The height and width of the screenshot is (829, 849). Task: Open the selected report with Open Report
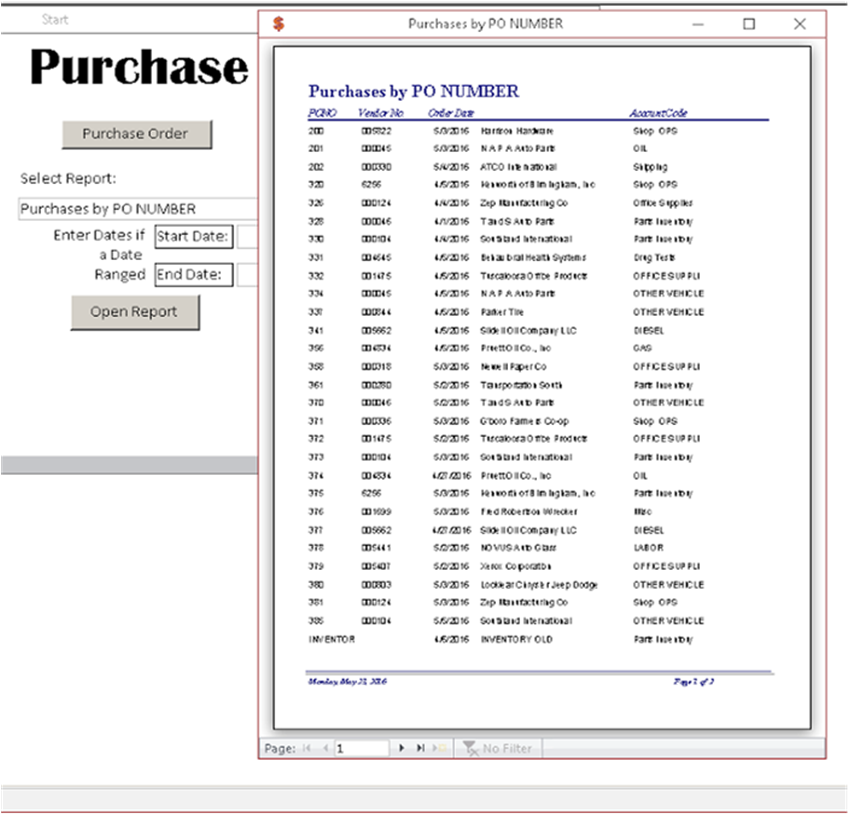click(135, 312)
